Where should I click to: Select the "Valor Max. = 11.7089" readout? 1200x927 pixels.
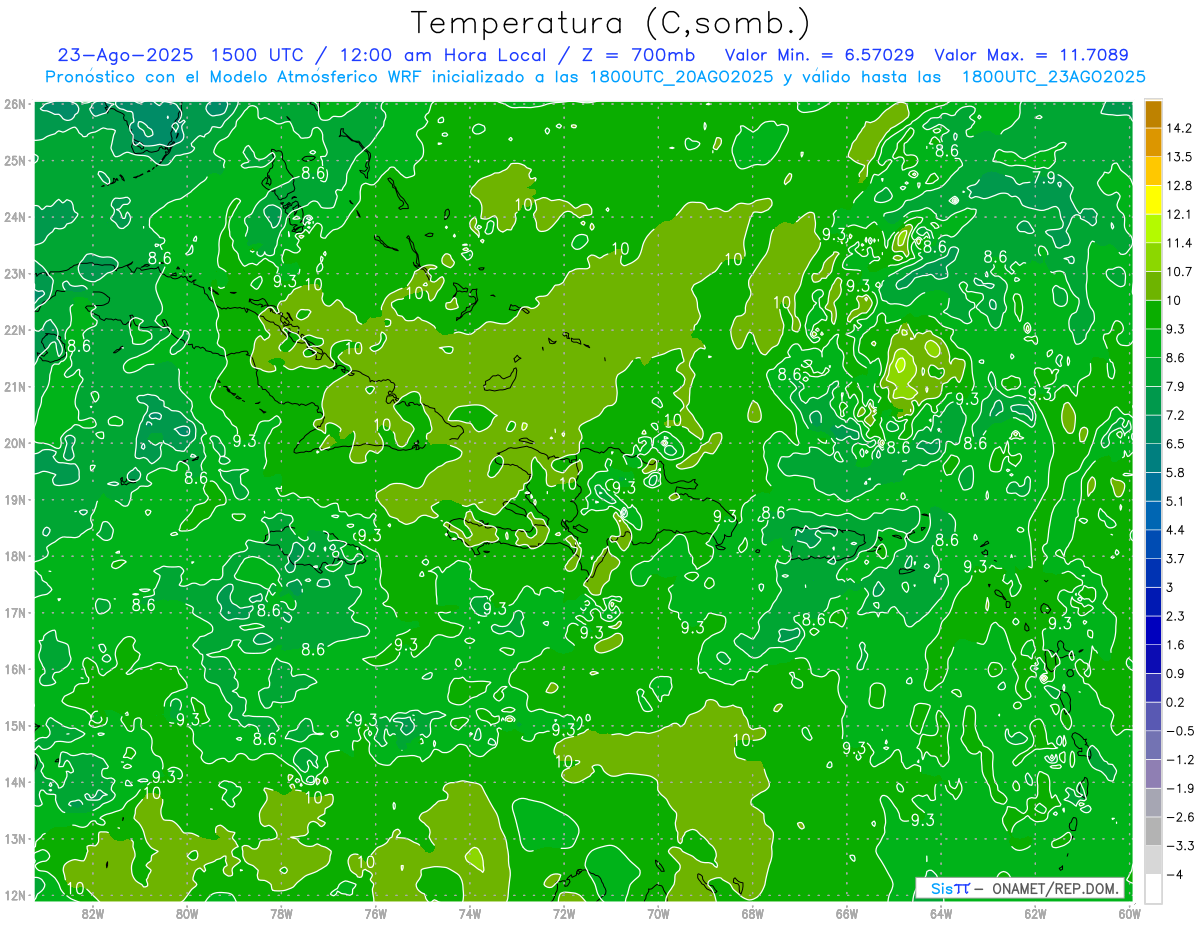click(x=1031, y=55)
